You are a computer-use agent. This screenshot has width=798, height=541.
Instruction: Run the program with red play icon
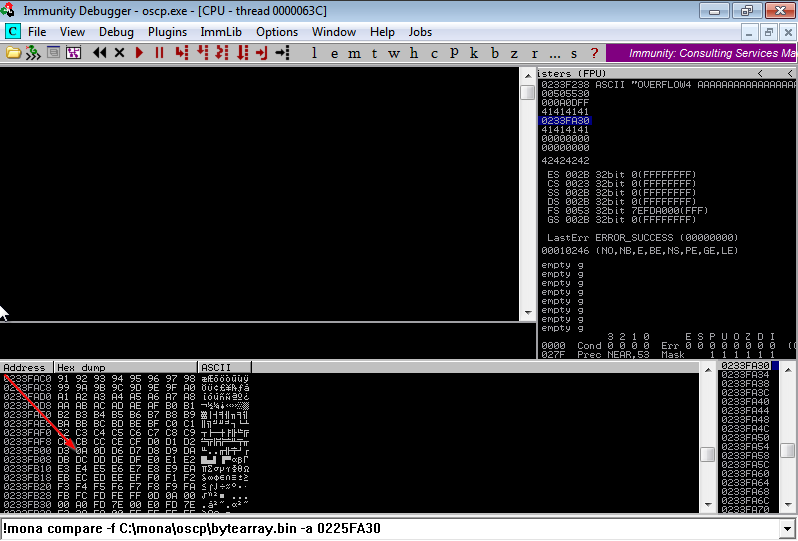coord(139,52)
